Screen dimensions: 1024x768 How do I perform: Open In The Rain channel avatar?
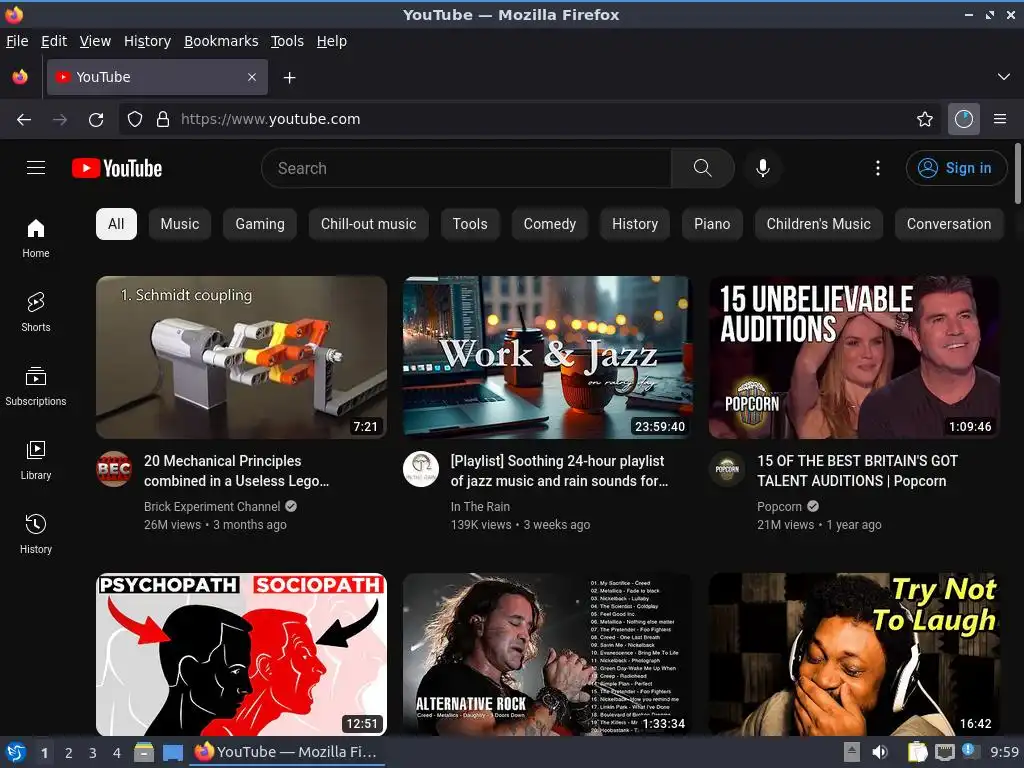pos(421,469)
